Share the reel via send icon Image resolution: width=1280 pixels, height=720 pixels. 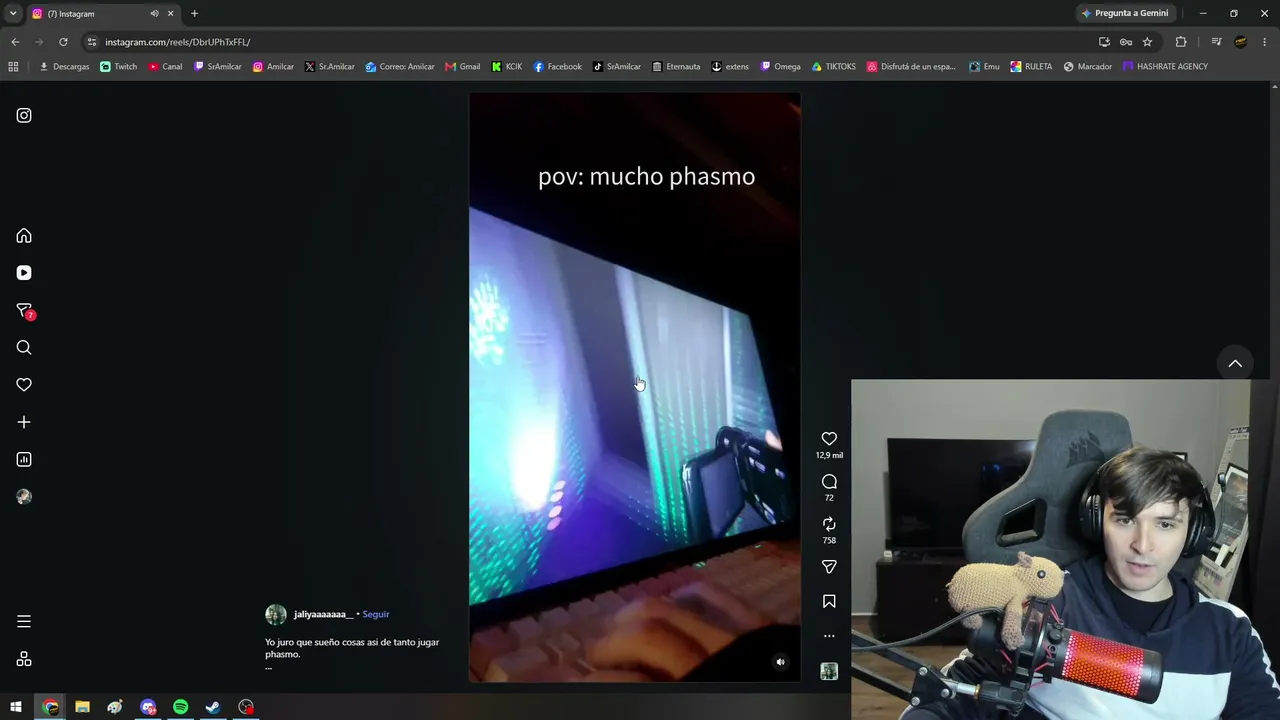coord(829,567)
